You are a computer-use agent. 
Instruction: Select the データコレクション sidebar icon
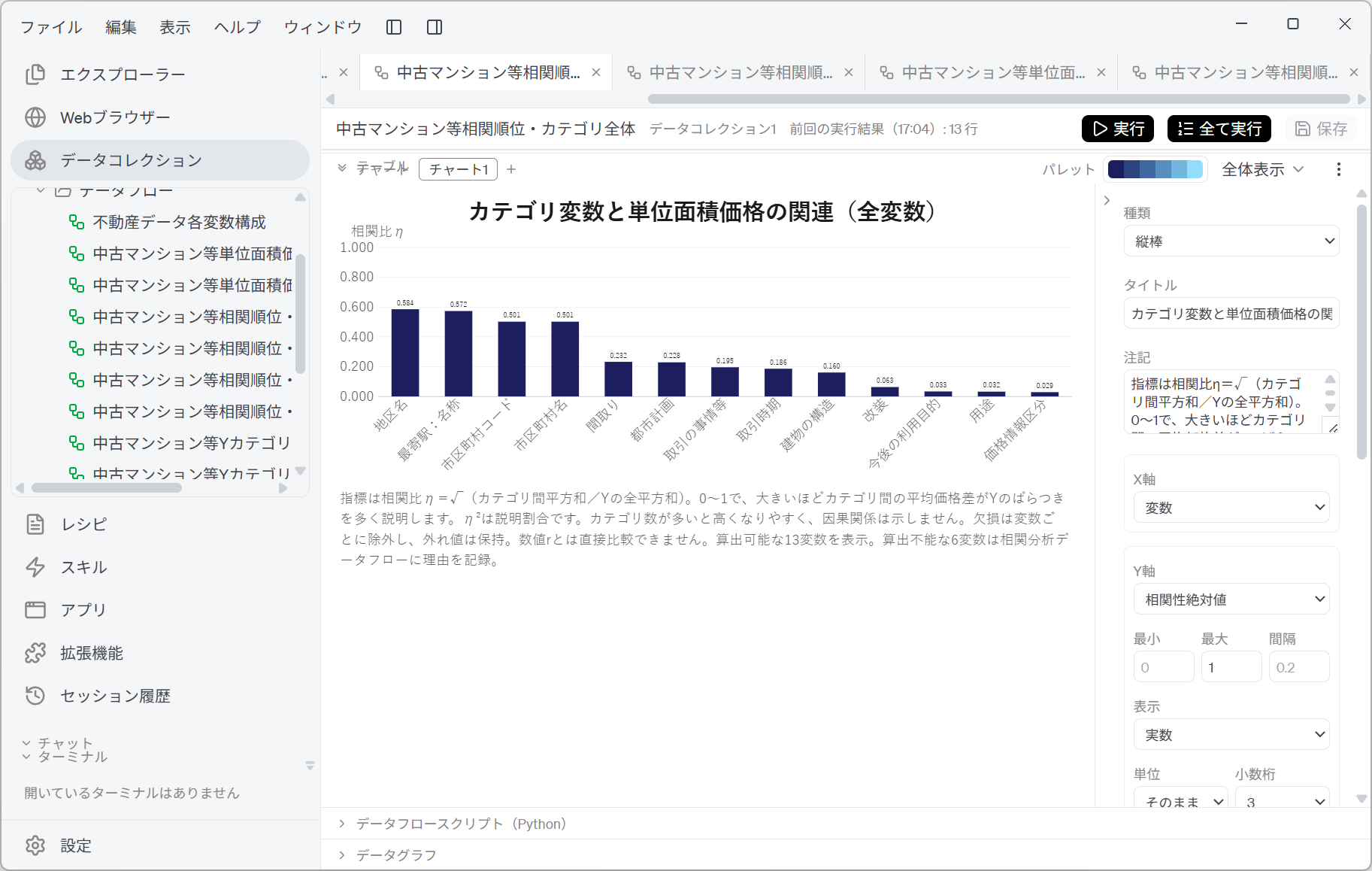point(35,160)
